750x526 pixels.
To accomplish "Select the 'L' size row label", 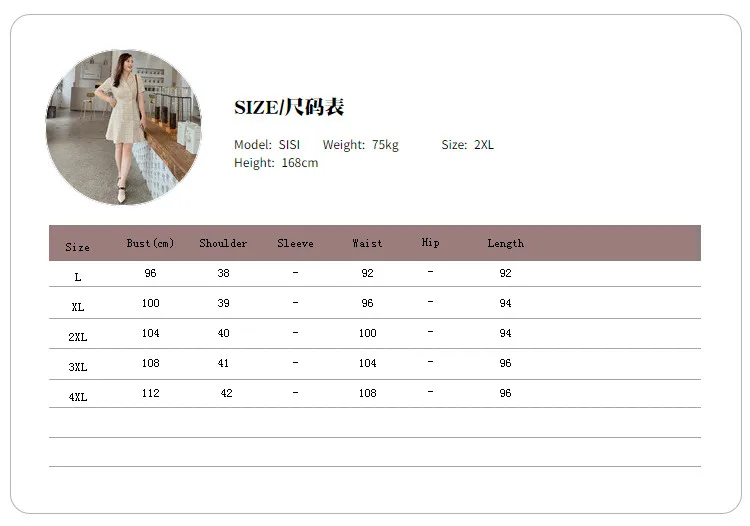I will (78, 277).
